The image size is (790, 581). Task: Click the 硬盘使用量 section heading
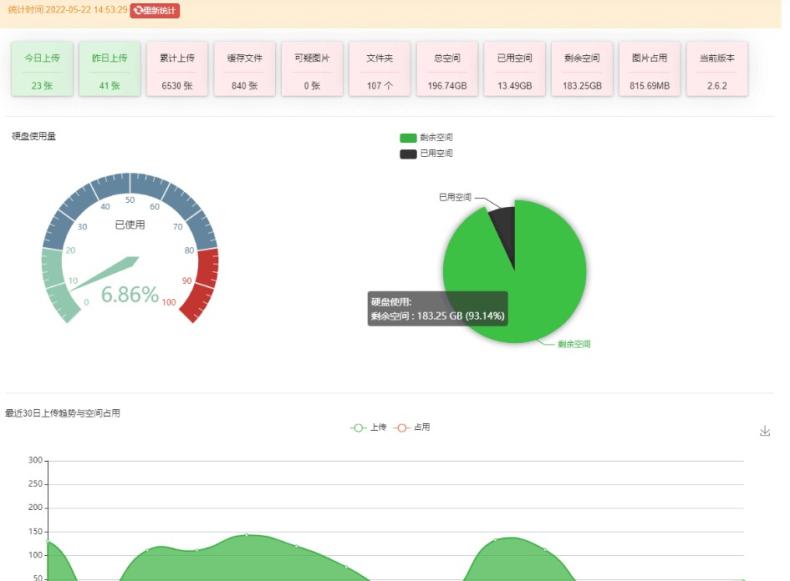click(34, 136)
